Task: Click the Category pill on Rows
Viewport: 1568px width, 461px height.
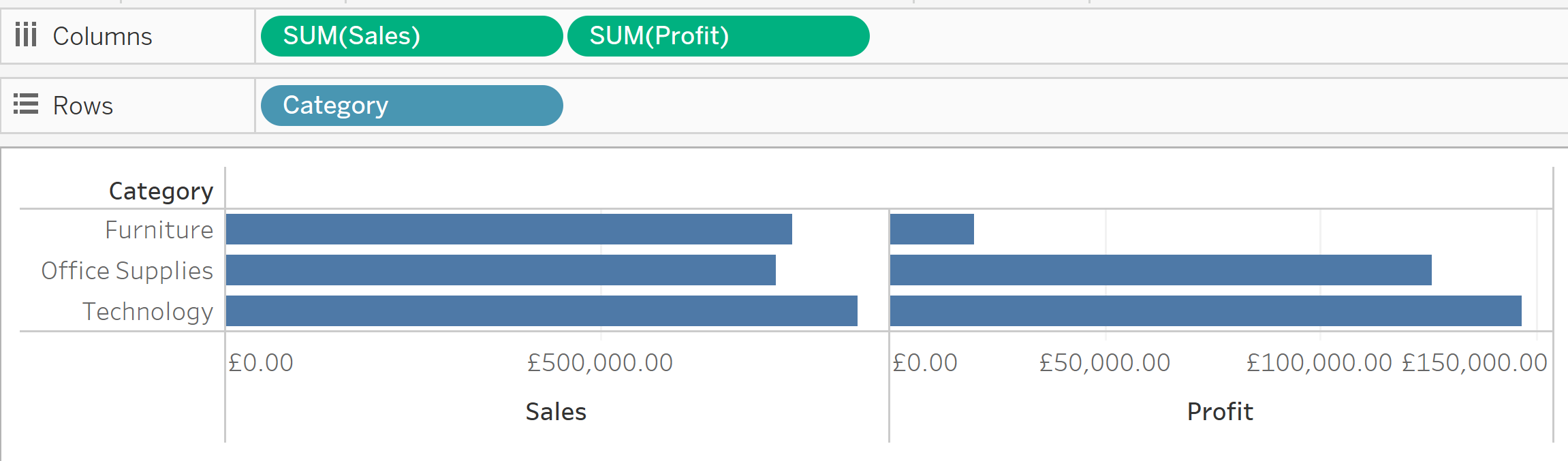Action: click(x=411, y=106)
